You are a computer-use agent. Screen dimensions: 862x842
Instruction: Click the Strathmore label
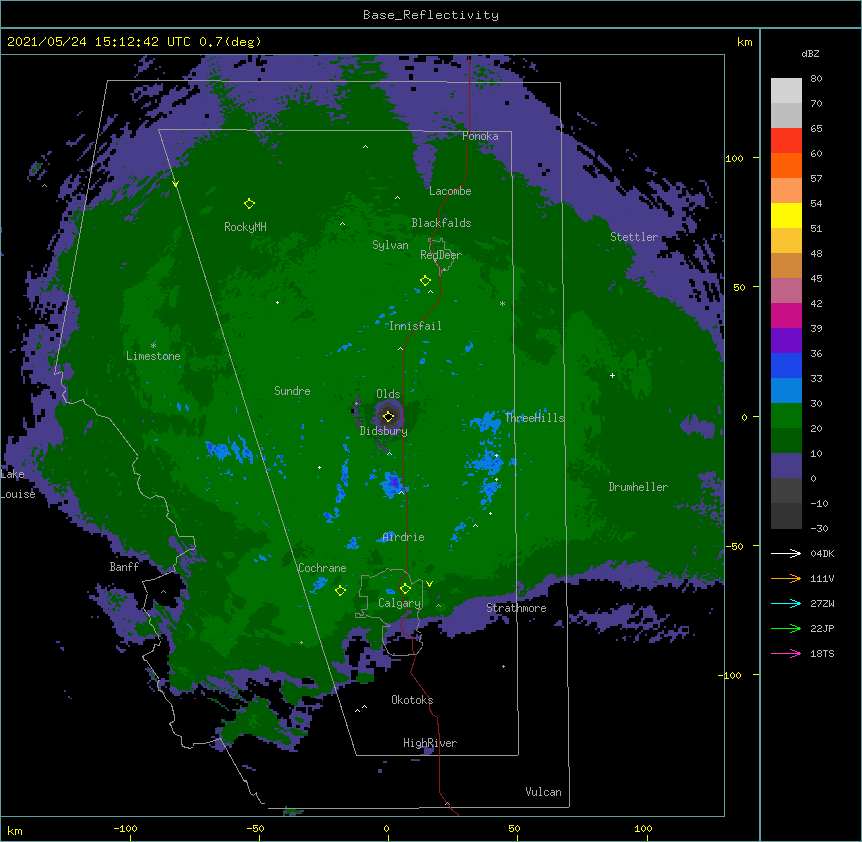pyautogui.click(x=516, y=608)
